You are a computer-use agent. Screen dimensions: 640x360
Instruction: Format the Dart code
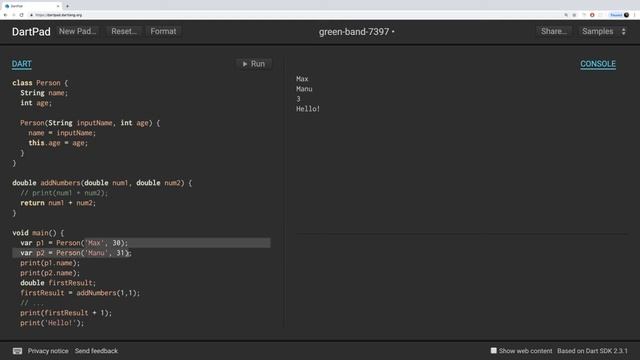tap(163, 31)
